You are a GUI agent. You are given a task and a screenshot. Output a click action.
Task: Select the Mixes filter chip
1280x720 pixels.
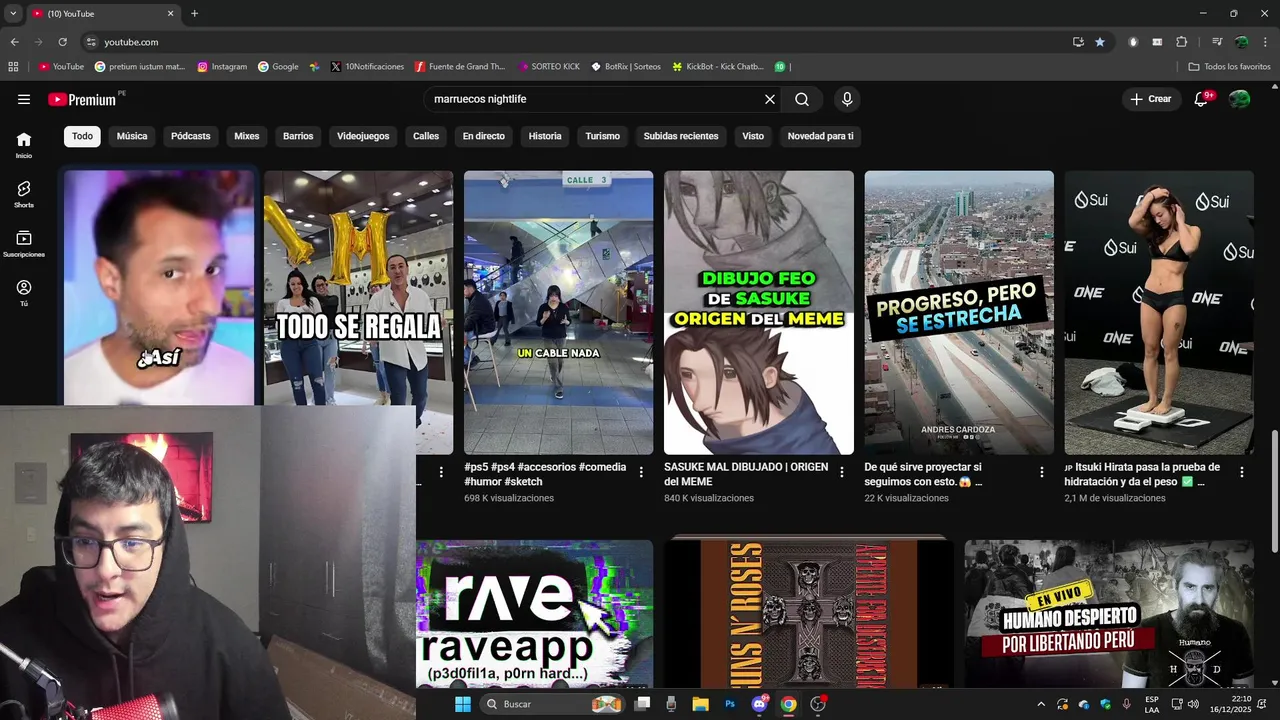[247, 136]
